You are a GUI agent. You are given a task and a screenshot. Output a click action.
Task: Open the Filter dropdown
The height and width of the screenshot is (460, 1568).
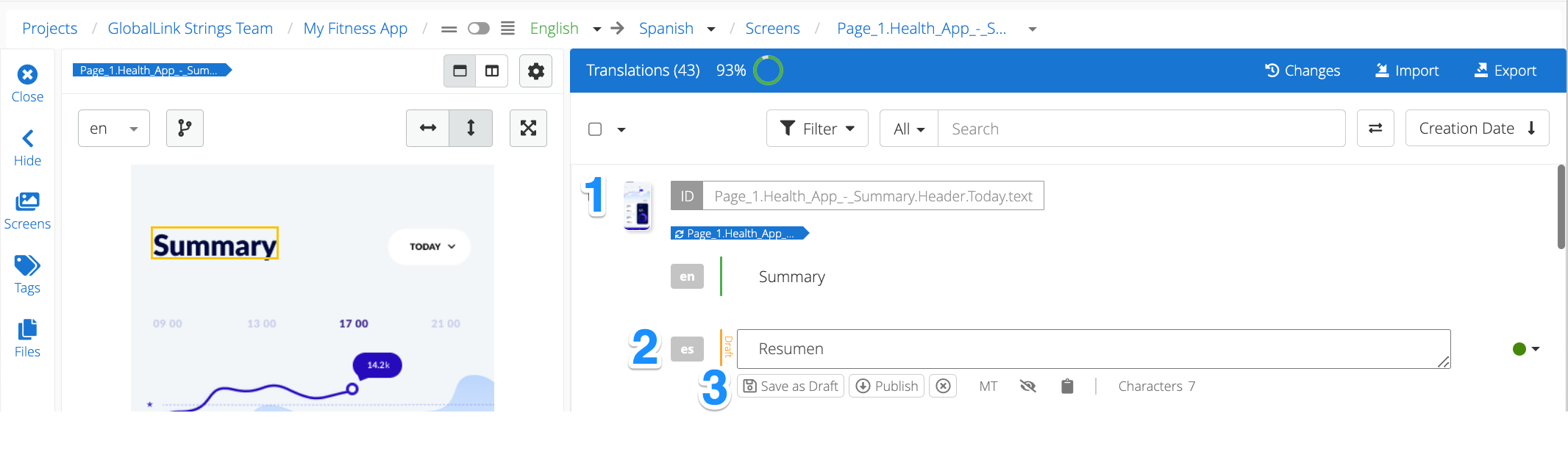pos(817,129)
